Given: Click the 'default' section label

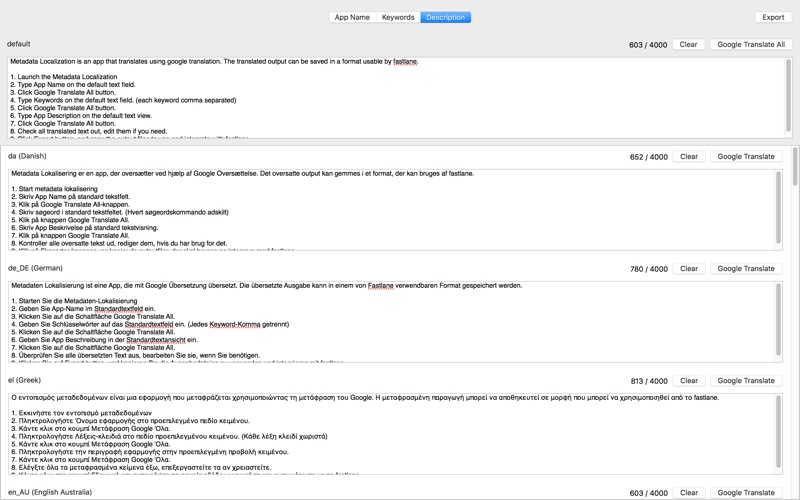Looking at the screenshot, I should pyautogui.click(x=19, y=44).
